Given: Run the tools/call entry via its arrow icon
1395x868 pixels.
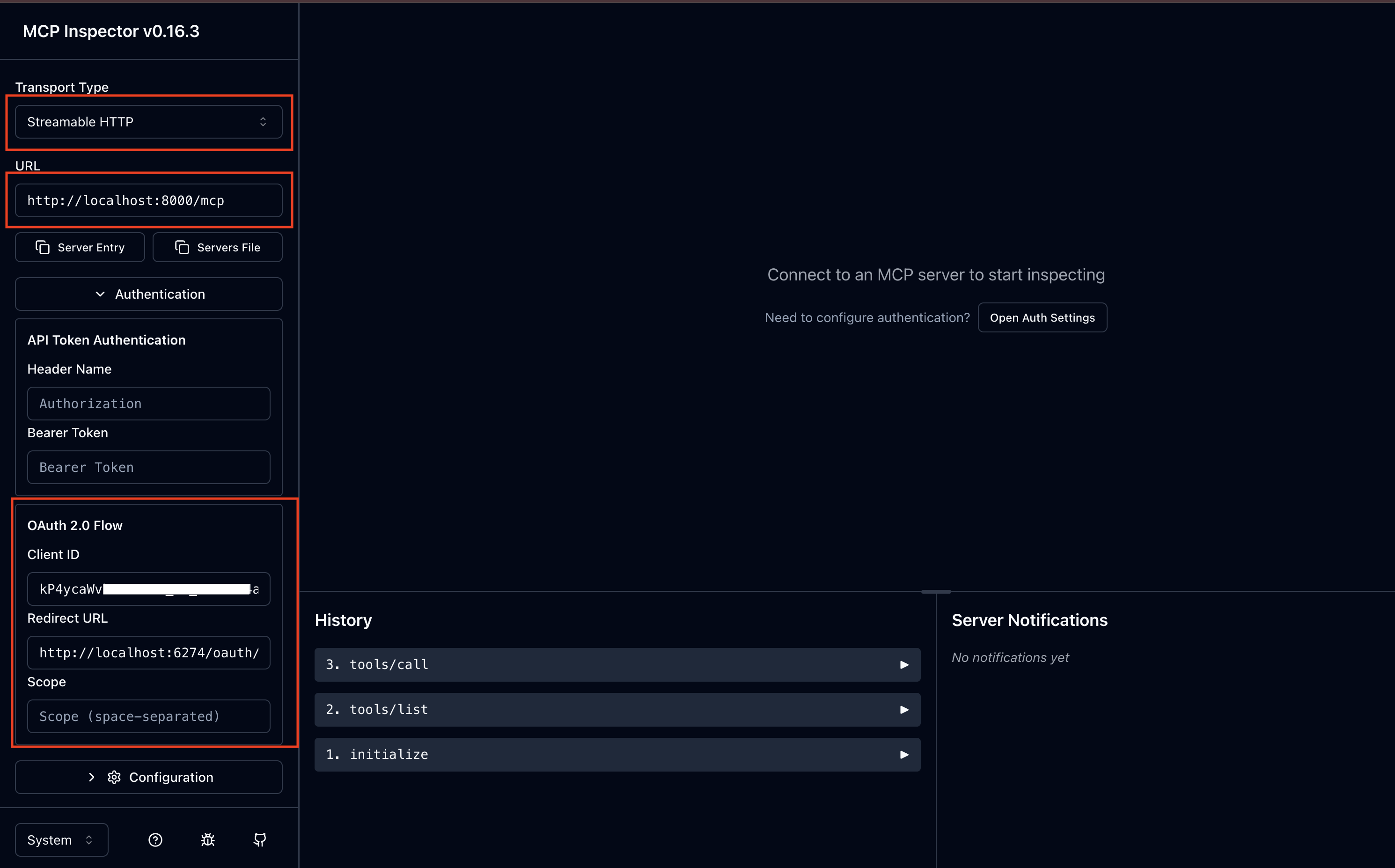Looking at the screenshot, I should click(904, 664).
